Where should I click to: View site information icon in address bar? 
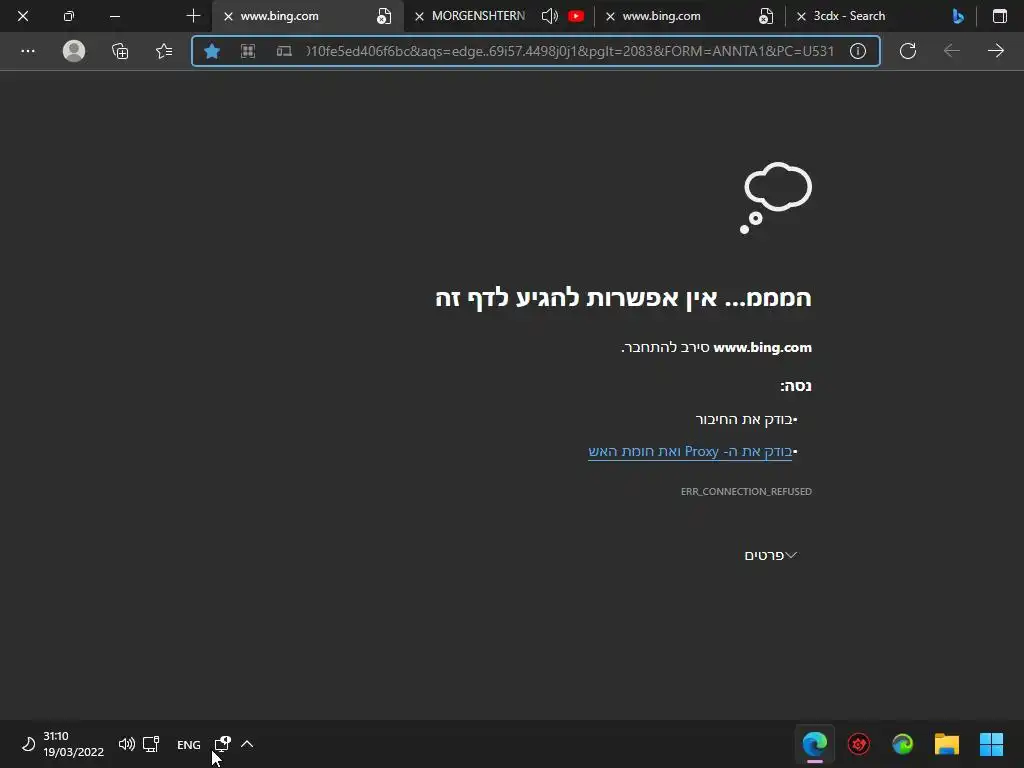pos(857,51)
